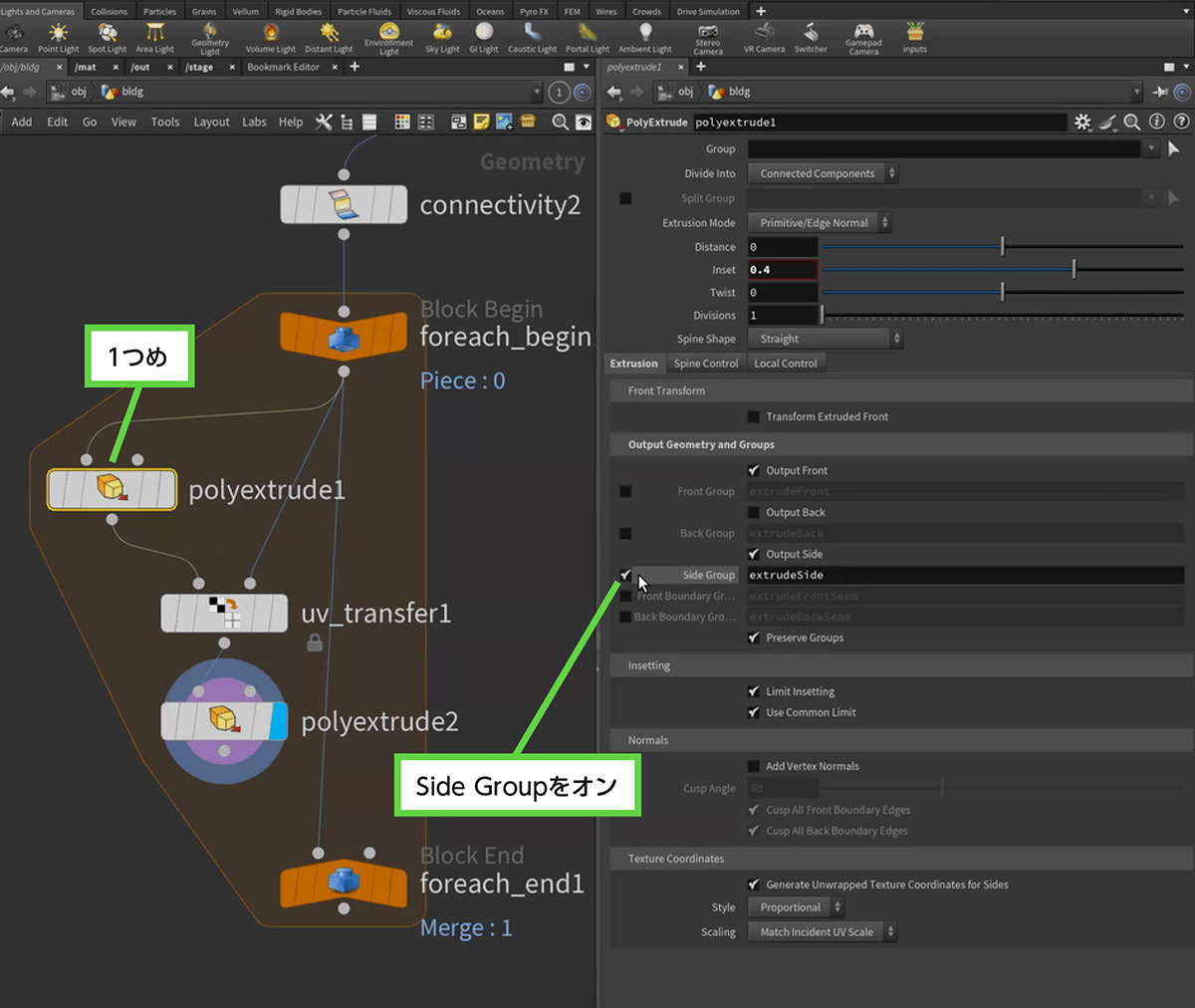Viewport: 1195px width, 1008px height.
Task: Disable the Limit Insetting checkbox
Action: point(754,691)
